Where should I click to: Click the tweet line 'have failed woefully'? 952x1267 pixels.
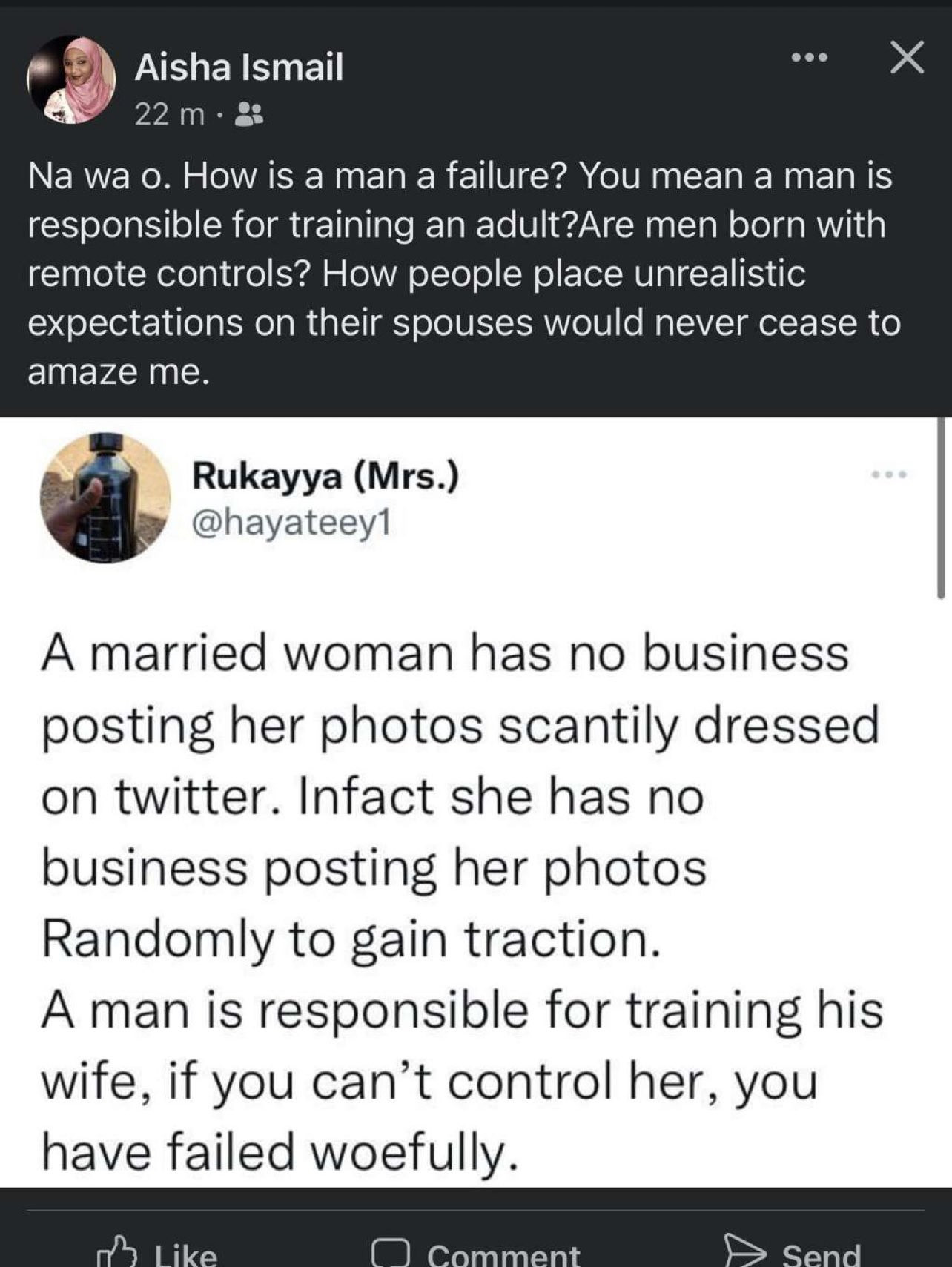point(278,1151)
